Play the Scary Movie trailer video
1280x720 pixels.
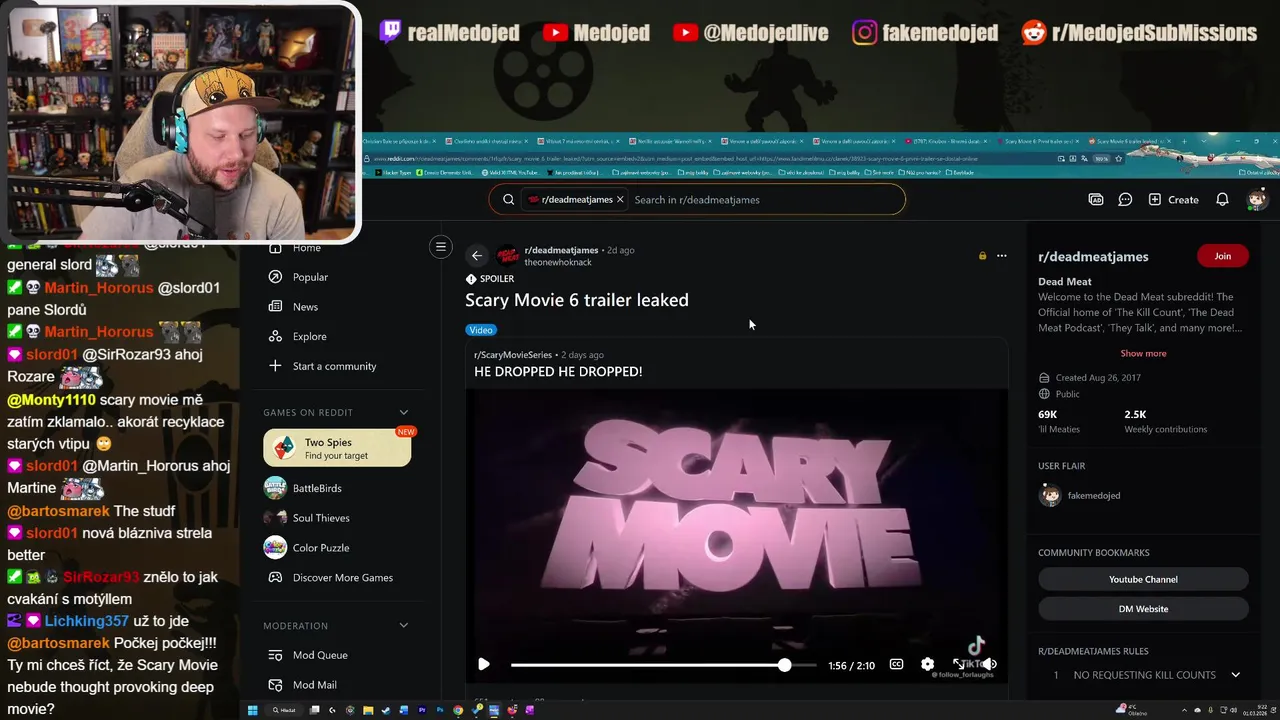click(484, 664)
